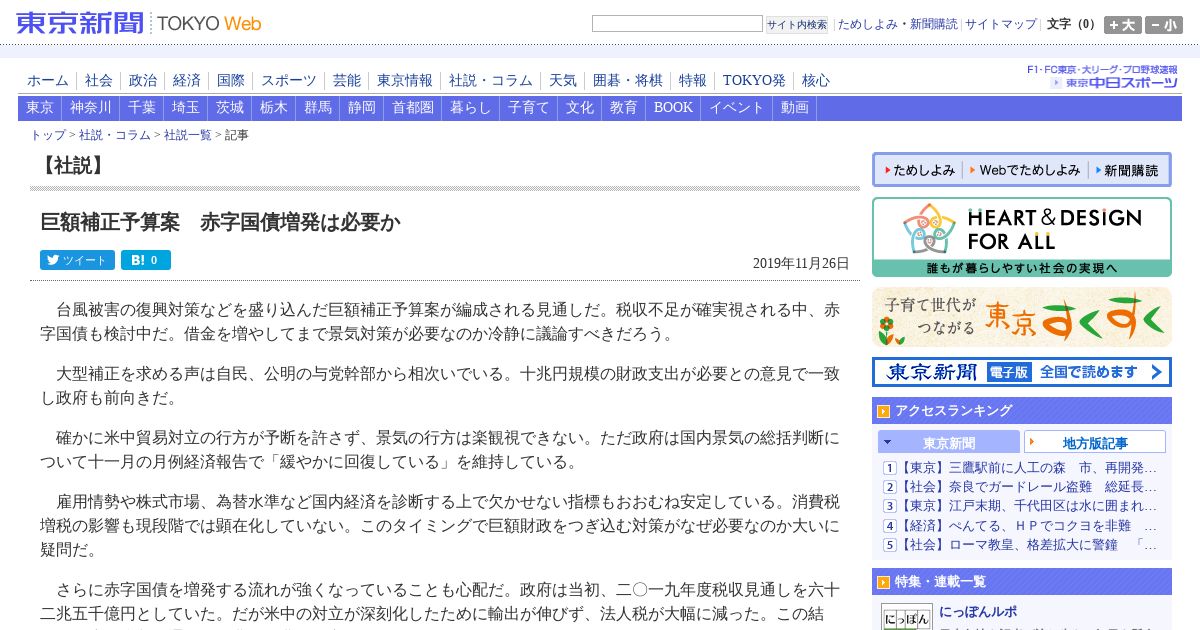
Task: Select the 栃木 regional tab
Action: (274, 108)
